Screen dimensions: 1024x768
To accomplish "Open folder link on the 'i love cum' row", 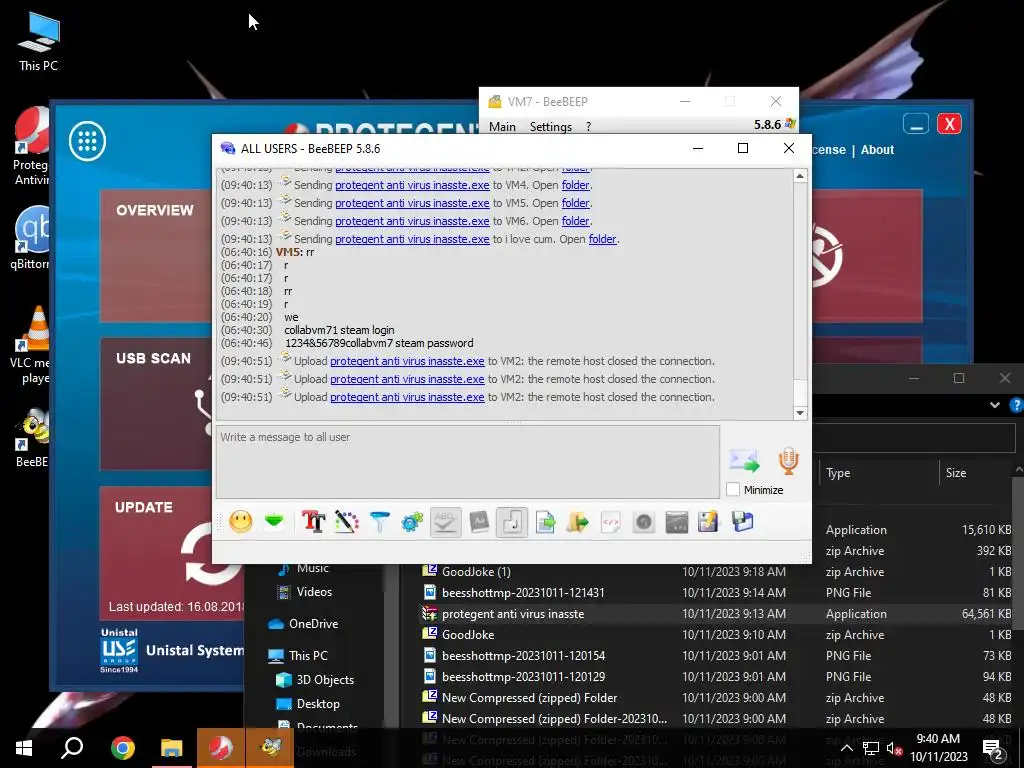I will coord(602,239).
